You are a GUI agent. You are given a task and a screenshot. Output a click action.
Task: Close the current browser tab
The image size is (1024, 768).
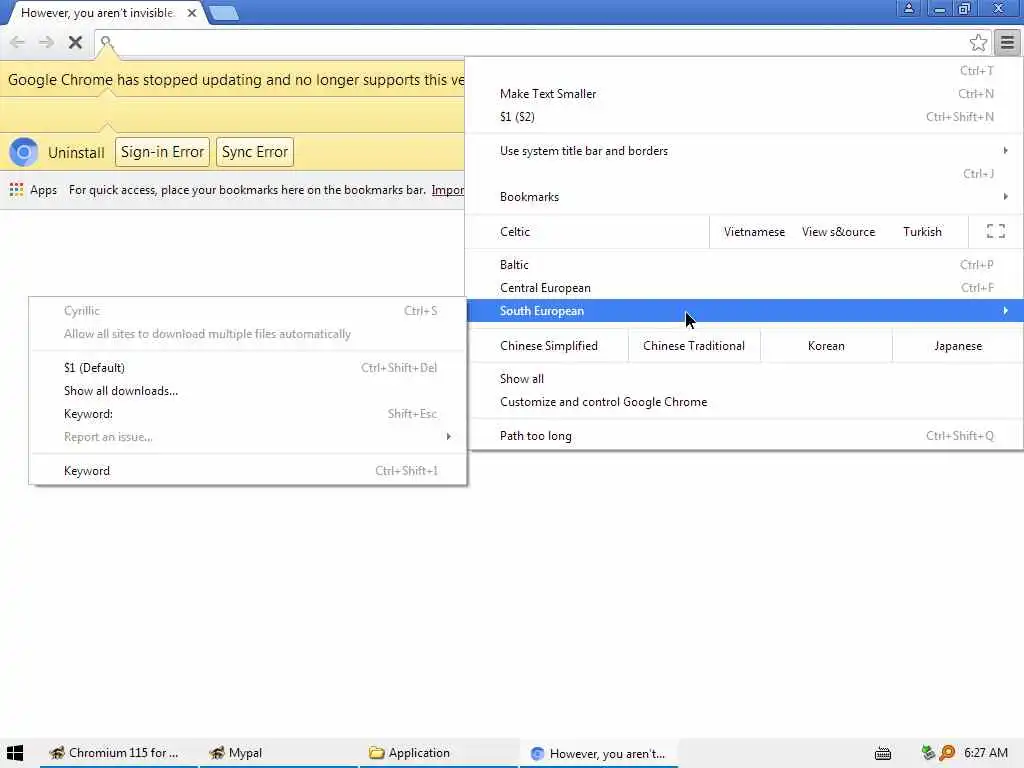click(x=191, y=13)
